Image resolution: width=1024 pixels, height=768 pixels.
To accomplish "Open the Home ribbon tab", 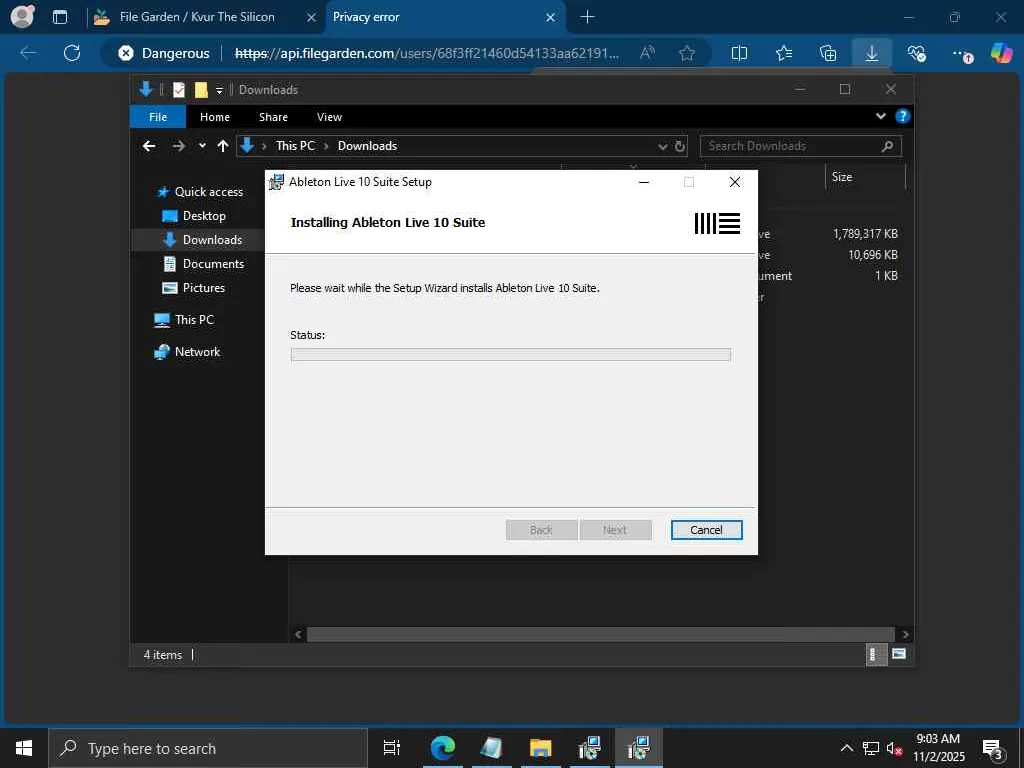I will [x=215, y=117].
